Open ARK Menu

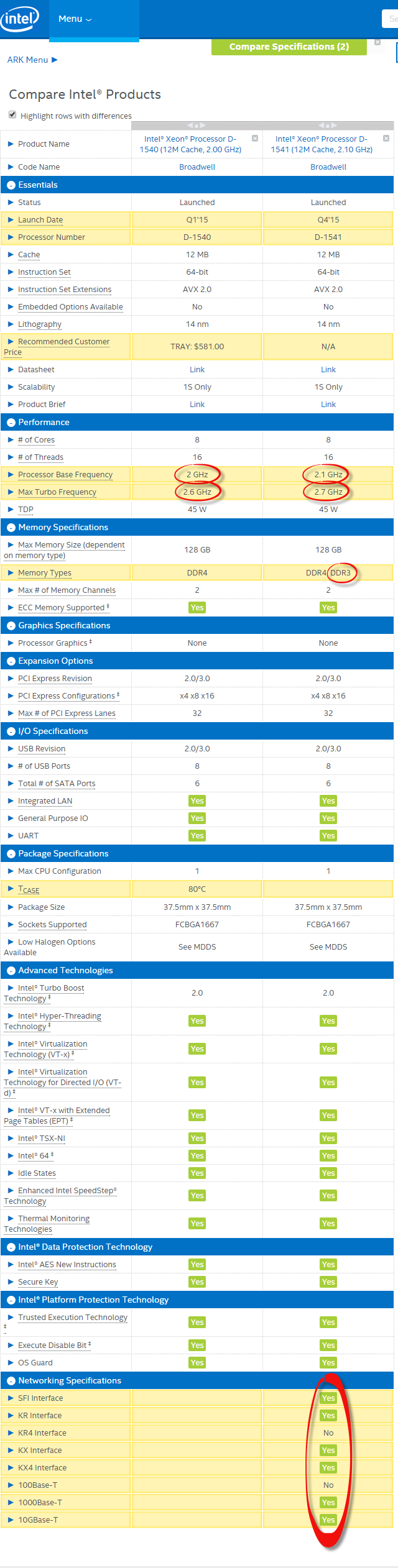(x=32, y=60)
